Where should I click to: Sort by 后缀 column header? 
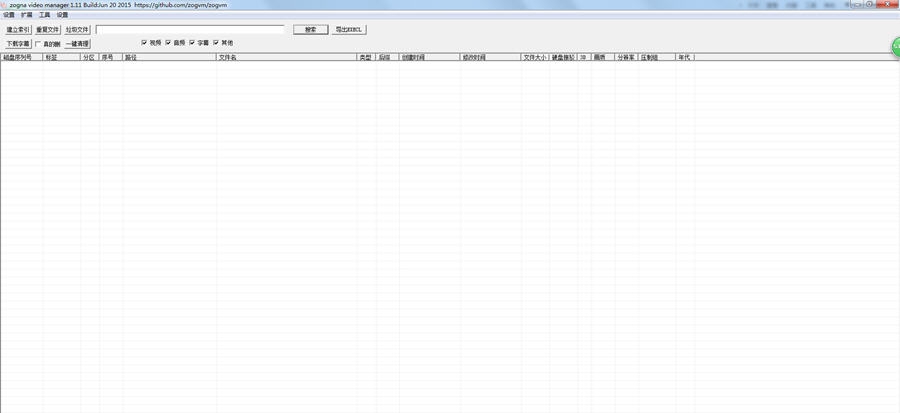pyautogui.click(x=387, y=57)
